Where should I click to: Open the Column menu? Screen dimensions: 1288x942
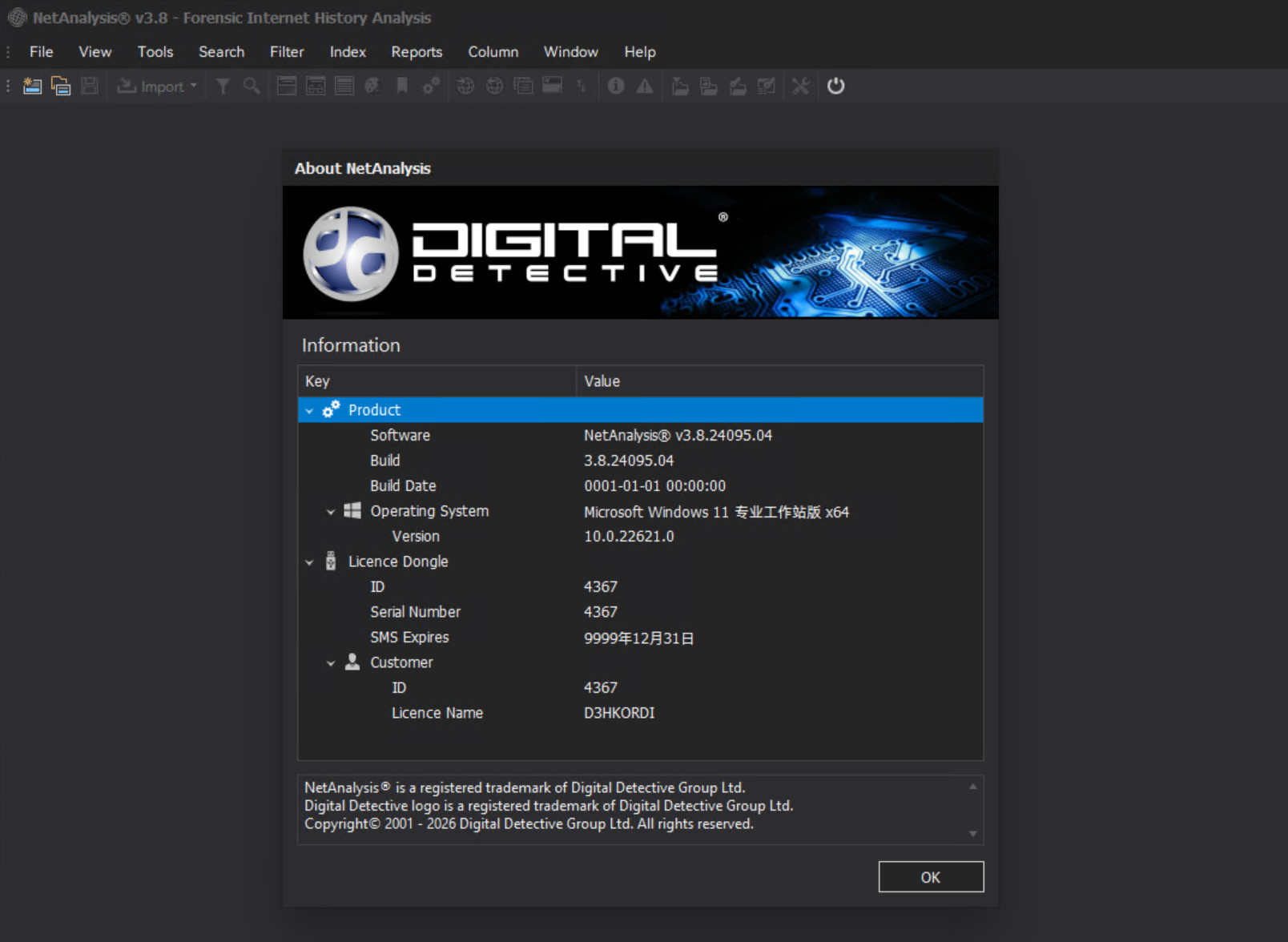pos(493,51)
